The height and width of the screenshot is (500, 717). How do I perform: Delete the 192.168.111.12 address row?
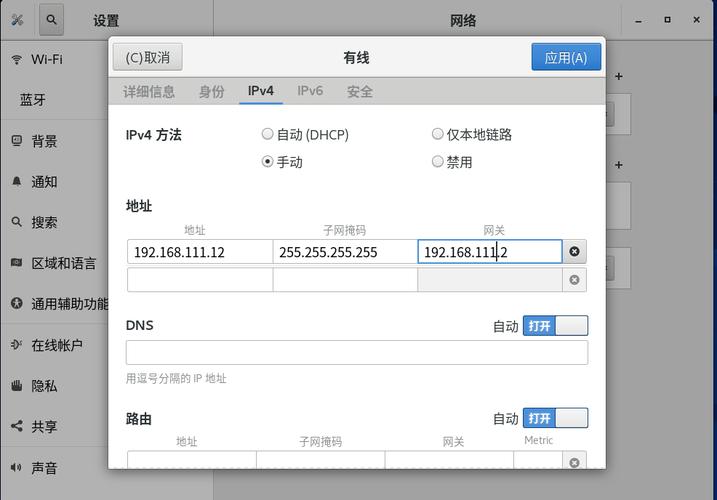(574, 251)
